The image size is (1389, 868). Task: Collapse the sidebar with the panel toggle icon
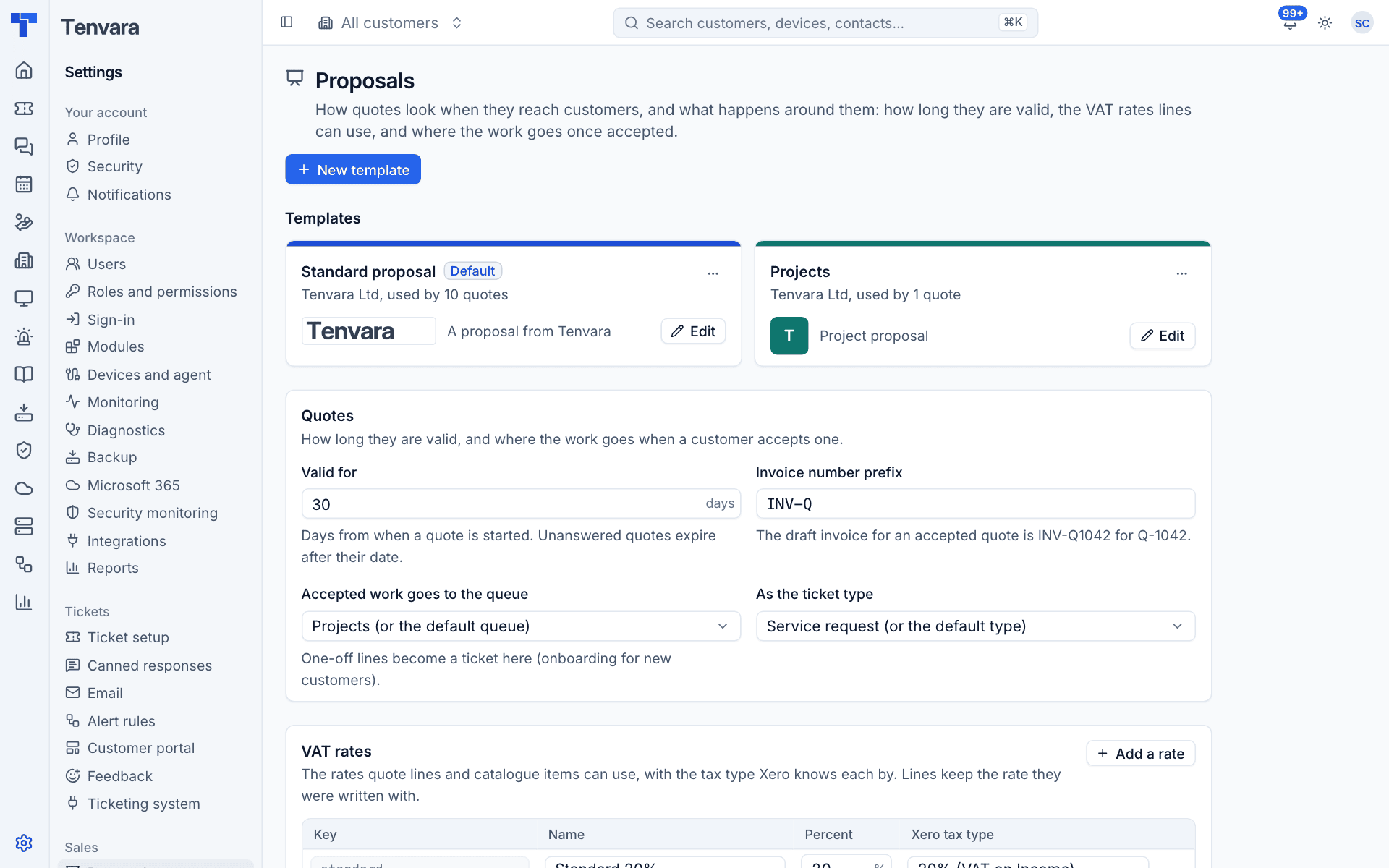click(286, 22)
